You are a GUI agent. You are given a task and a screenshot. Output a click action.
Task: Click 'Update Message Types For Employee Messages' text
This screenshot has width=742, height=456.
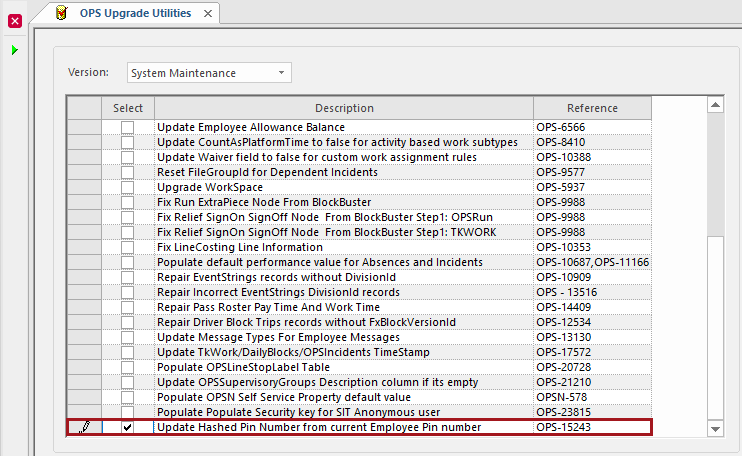[278, 337]
